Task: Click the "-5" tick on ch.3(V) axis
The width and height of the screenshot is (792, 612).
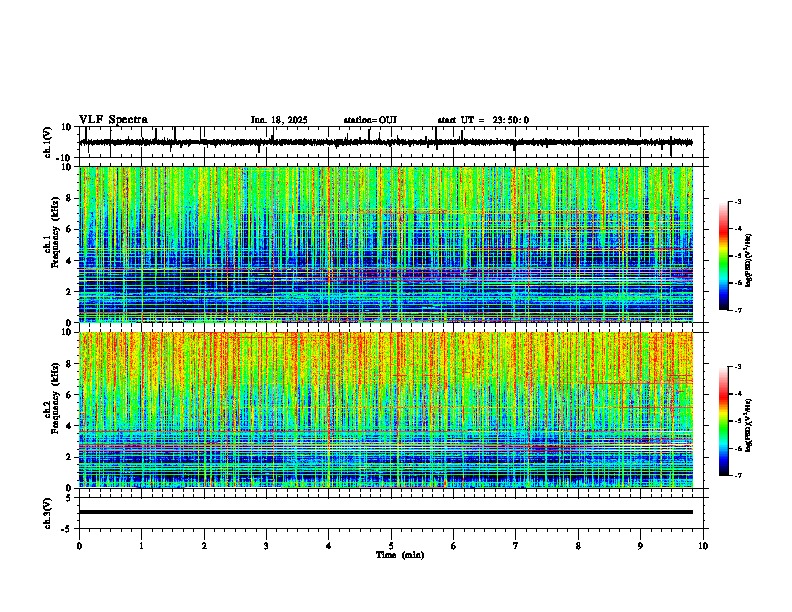Action: coord(67,529)
